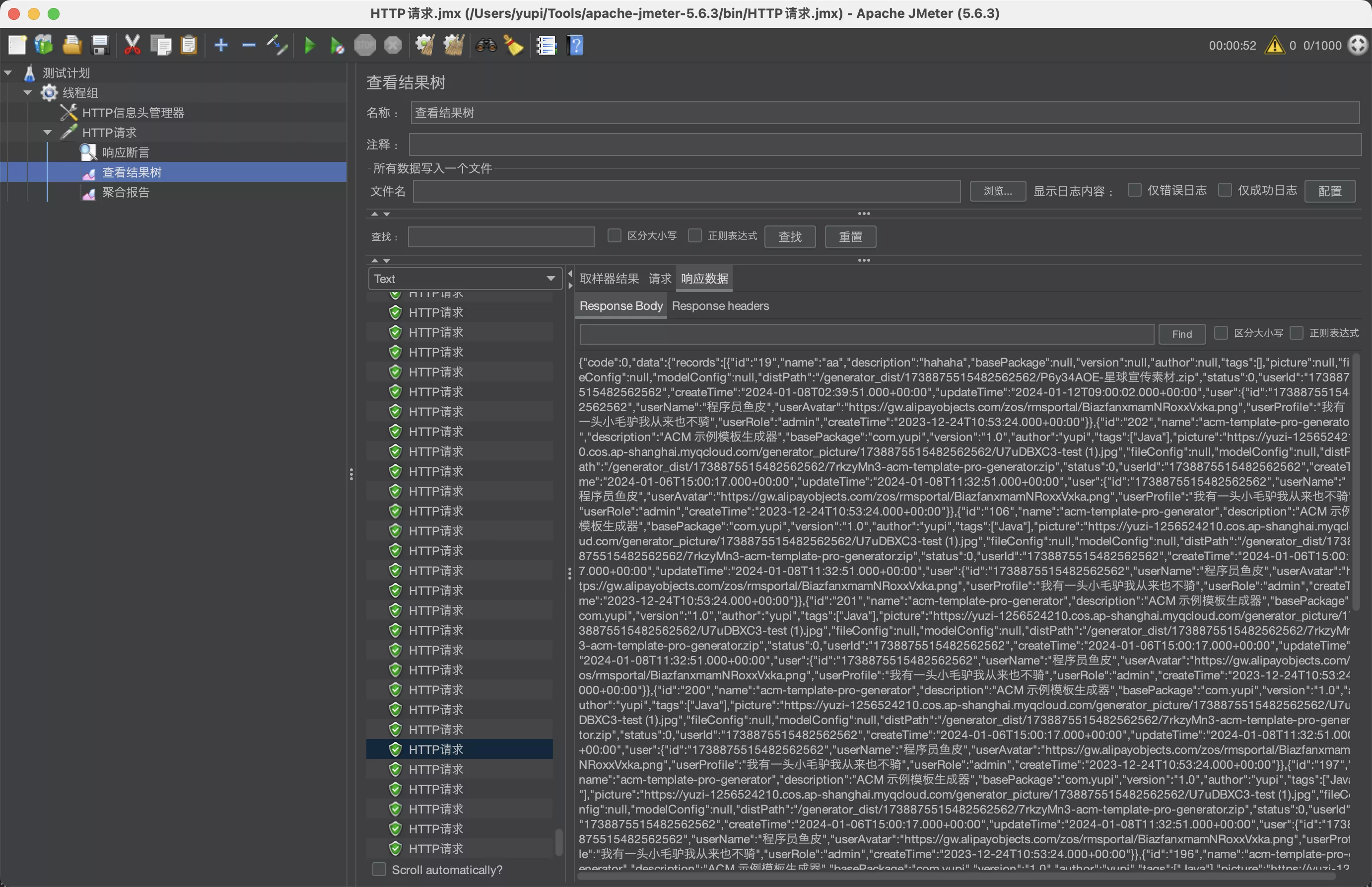Click the remote engines icon at top right
The width and height of the screenshot is (1372, 887).
tap(1358, 44)
